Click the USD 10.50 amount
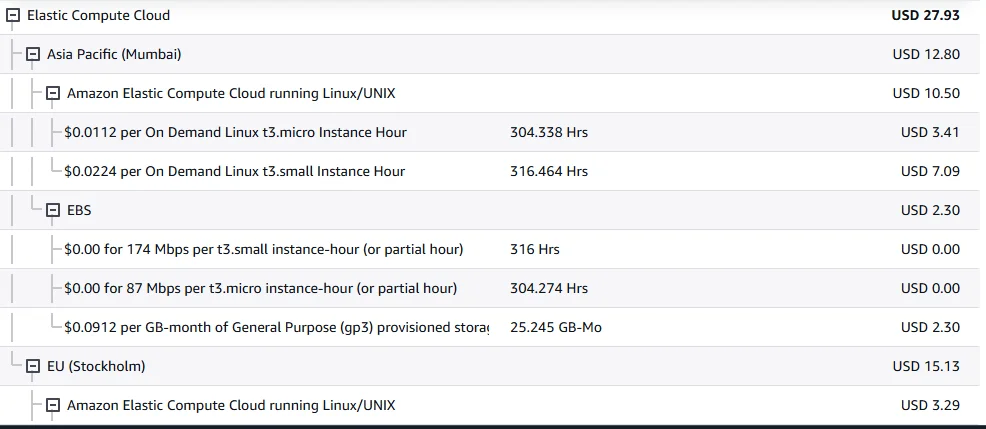This screenshot has height=429, width=986. click(x=926, y=94)
